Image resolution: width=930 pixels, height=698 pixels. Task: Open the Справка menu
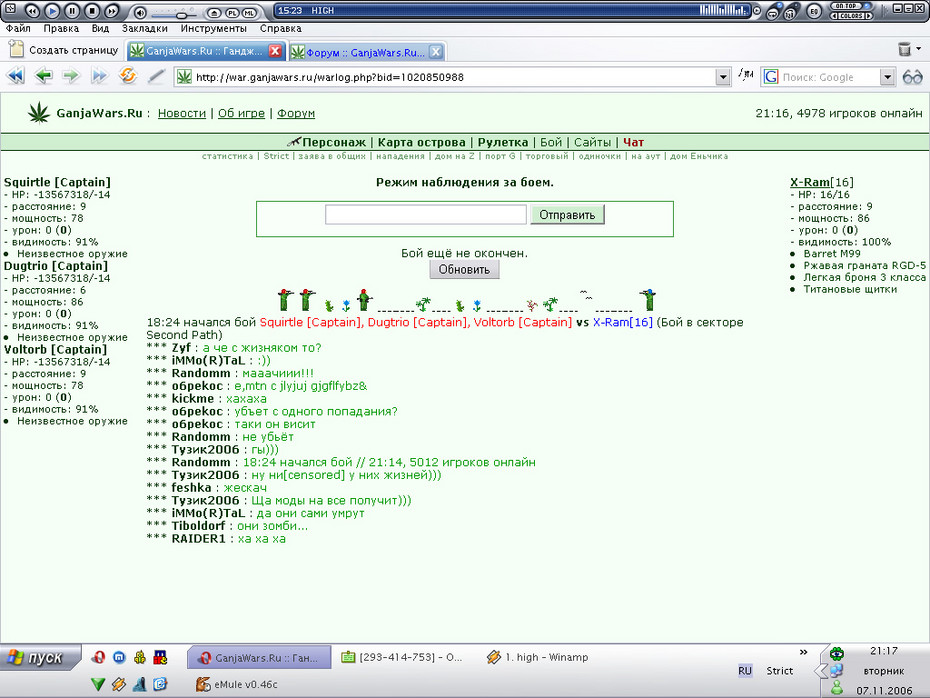pos(281,28)
